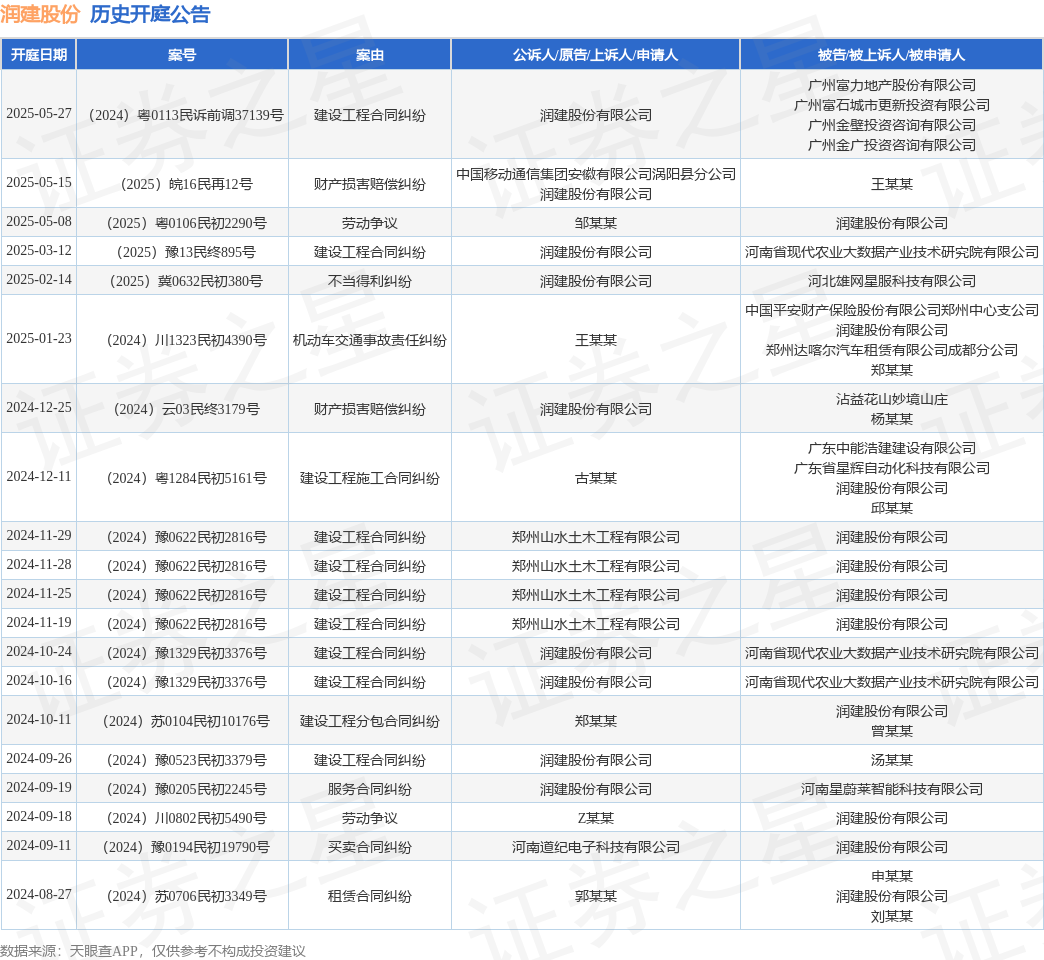Click defendant 河北雄网星服科技有限公司
The image size is (1044, 960).
tap(892, 282)
